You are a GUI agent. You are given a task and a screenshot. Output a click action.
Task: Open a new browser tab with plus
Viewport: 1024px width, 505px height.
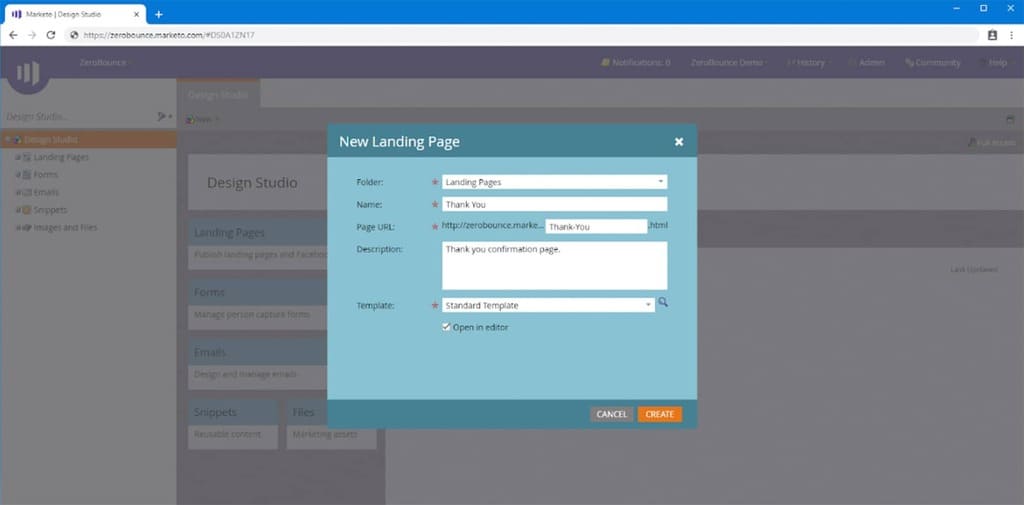tap(158, 14)
